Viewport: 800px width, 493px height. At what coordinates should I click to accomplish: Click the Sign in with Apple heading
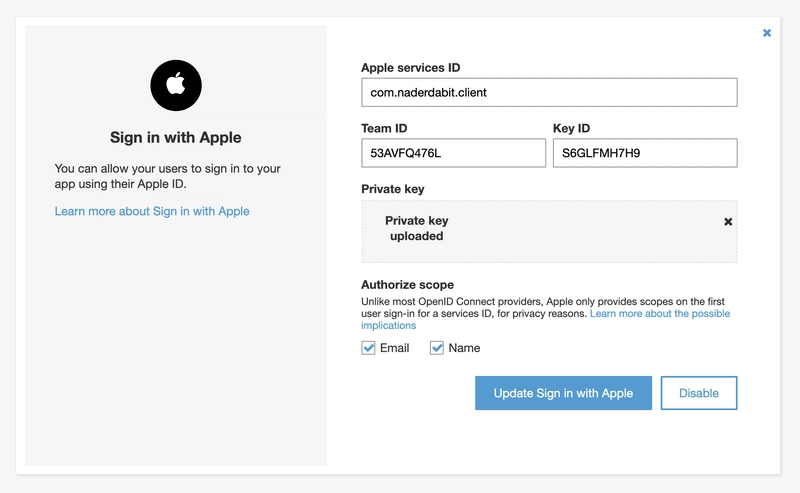click(x=176, y=137)
